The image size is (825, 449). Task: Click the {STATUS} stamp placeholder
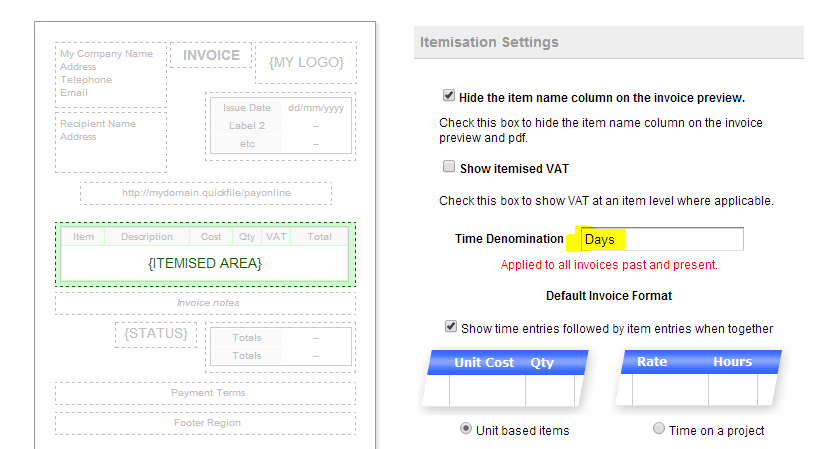155,334
